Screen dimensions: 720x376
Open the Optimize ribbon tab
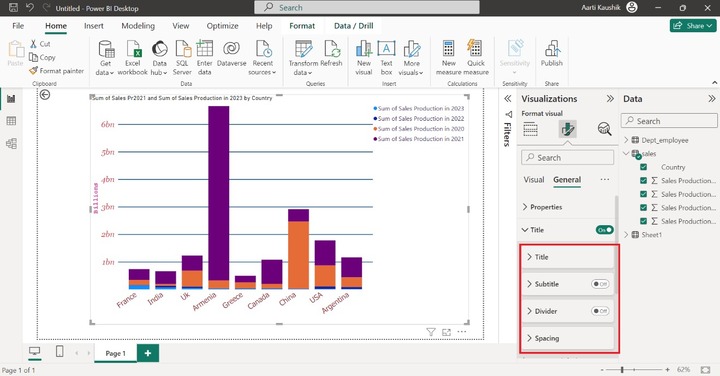click(x=222, y=26)
